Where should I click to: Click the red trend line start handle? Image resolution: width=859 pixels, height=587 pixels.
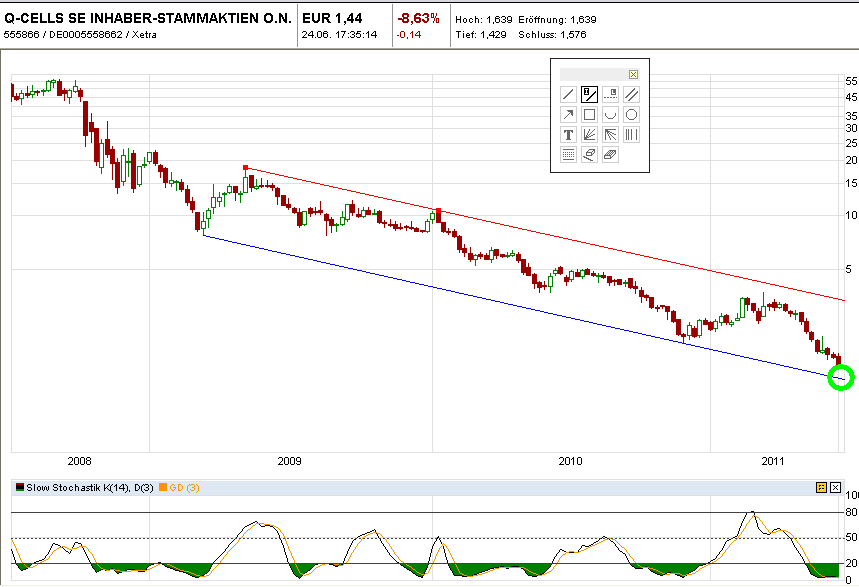[x=245, y=168]
